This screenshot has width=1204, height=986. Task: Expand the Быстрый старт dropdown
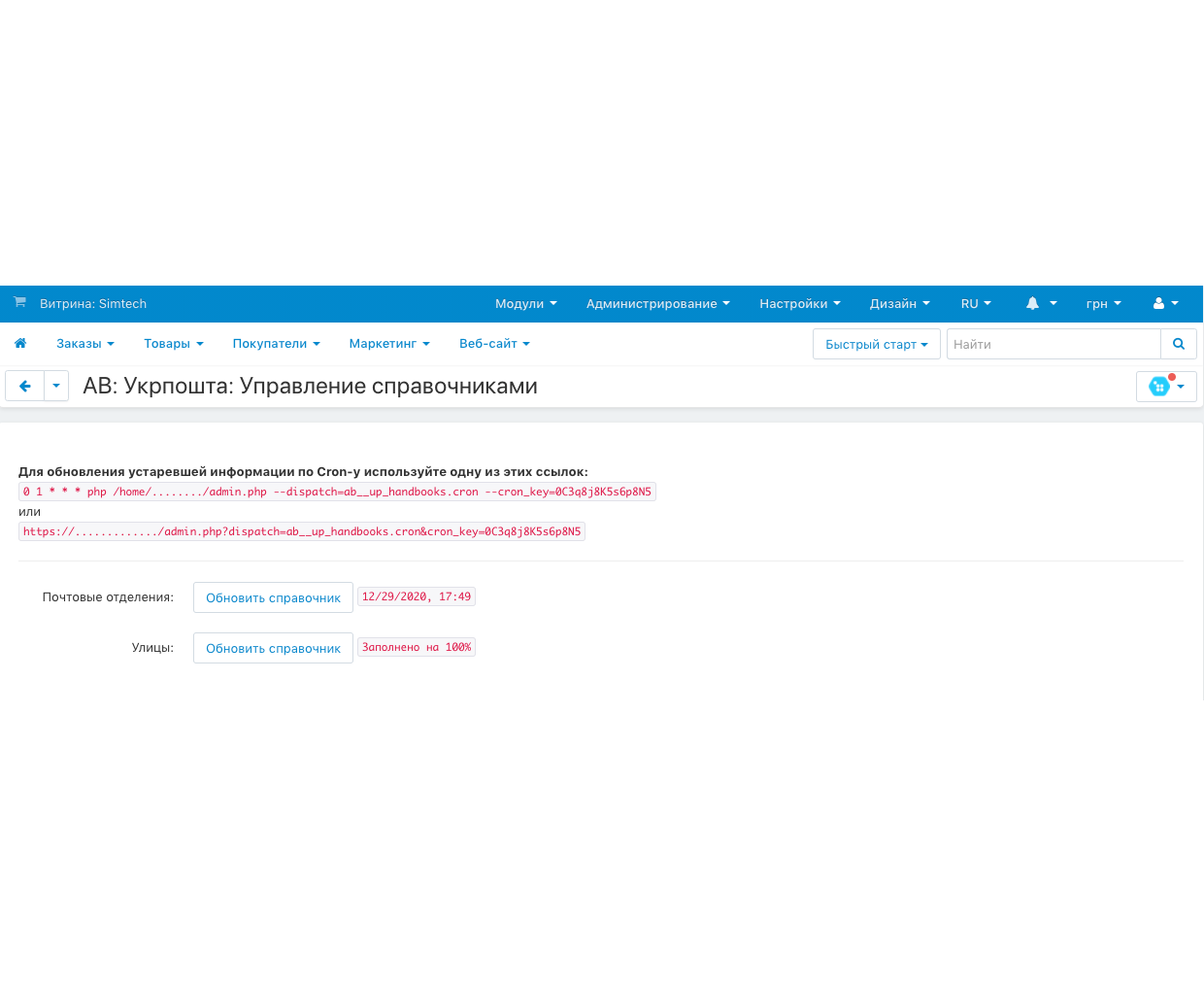tap(876, 344)
